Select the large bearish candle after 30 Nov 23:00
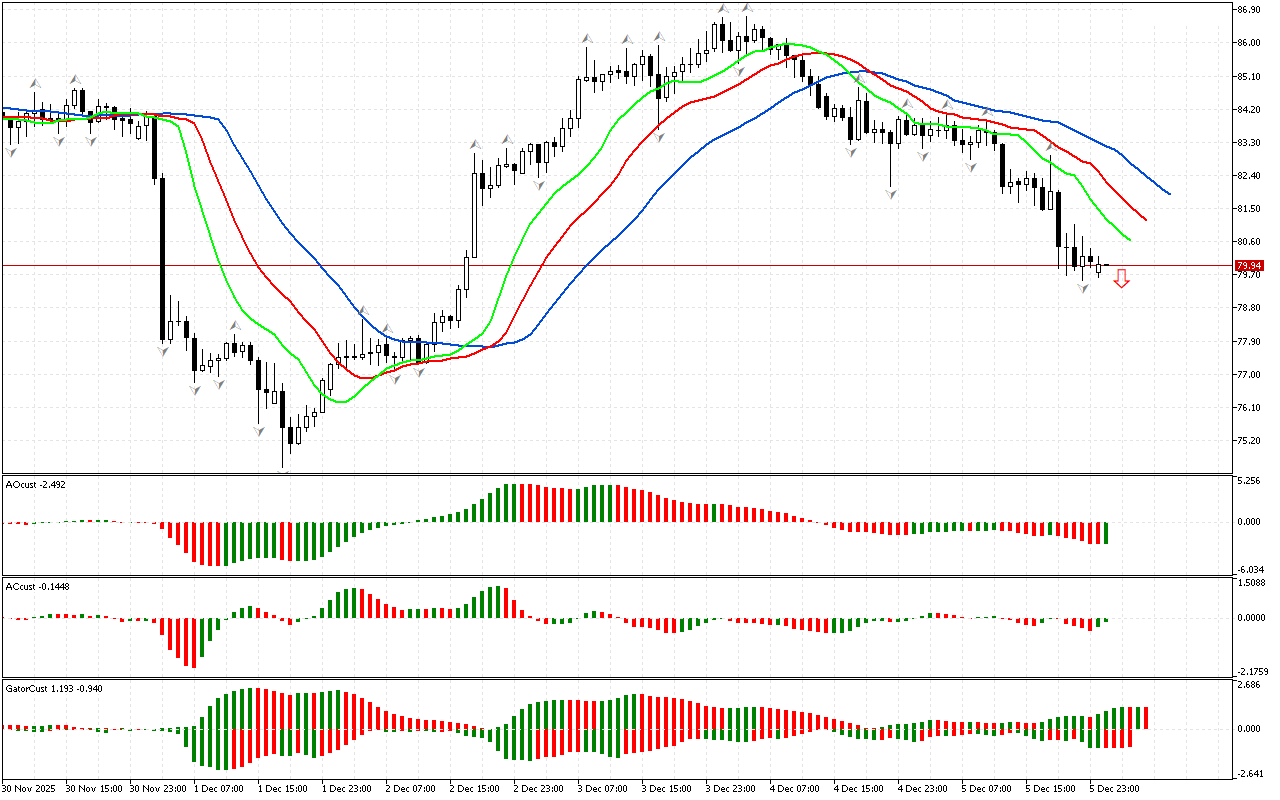Image resolution: width=1280 pixels, height=800 pixels. [162, 258]
